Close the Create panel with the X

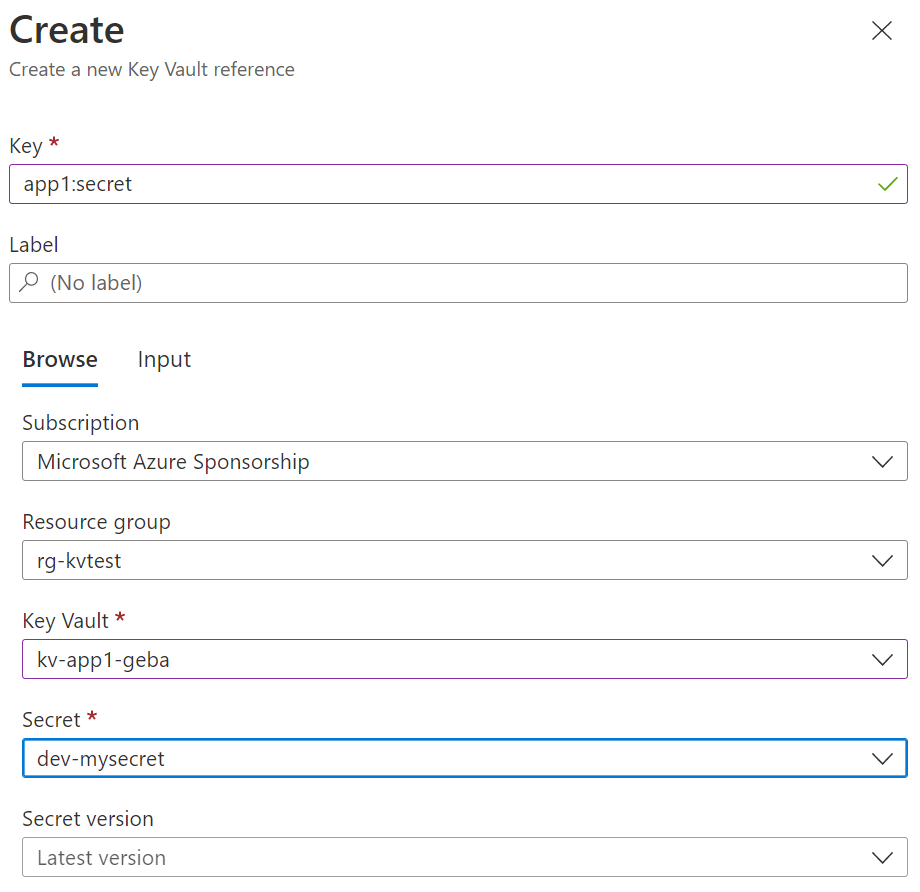click(x=881, y=31)
